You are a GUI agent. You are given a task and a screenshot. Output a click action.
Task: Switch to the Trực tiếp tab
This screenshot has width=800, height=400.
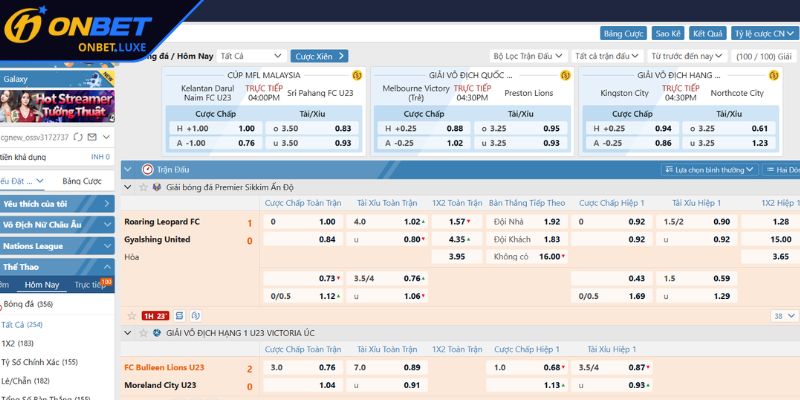92,285
